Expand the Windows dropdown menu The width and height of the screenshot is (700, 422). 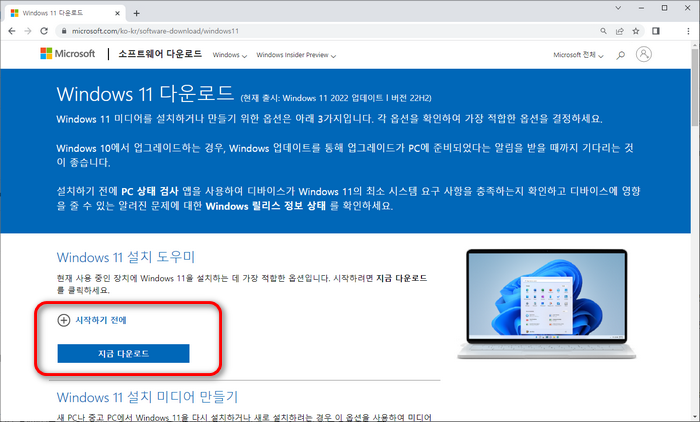(x=229, y=55)
